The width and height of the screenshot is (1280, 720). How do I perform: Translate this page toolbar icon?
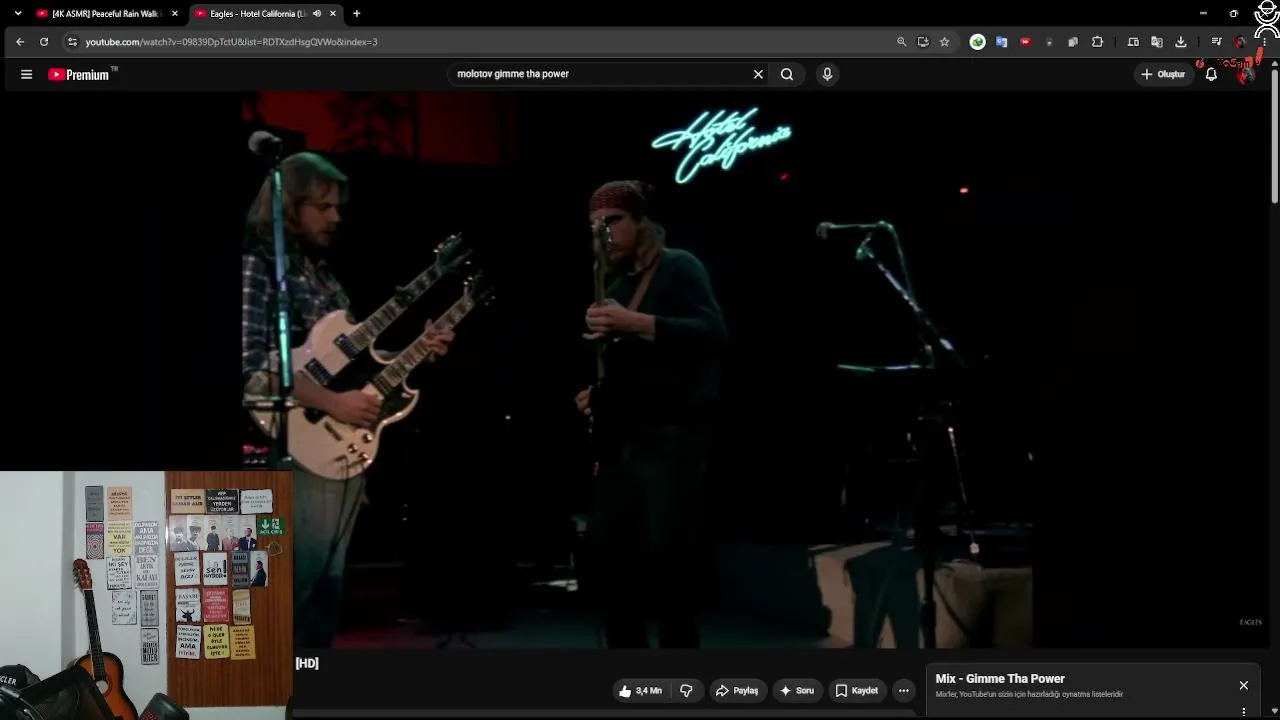pos(1157,42)
